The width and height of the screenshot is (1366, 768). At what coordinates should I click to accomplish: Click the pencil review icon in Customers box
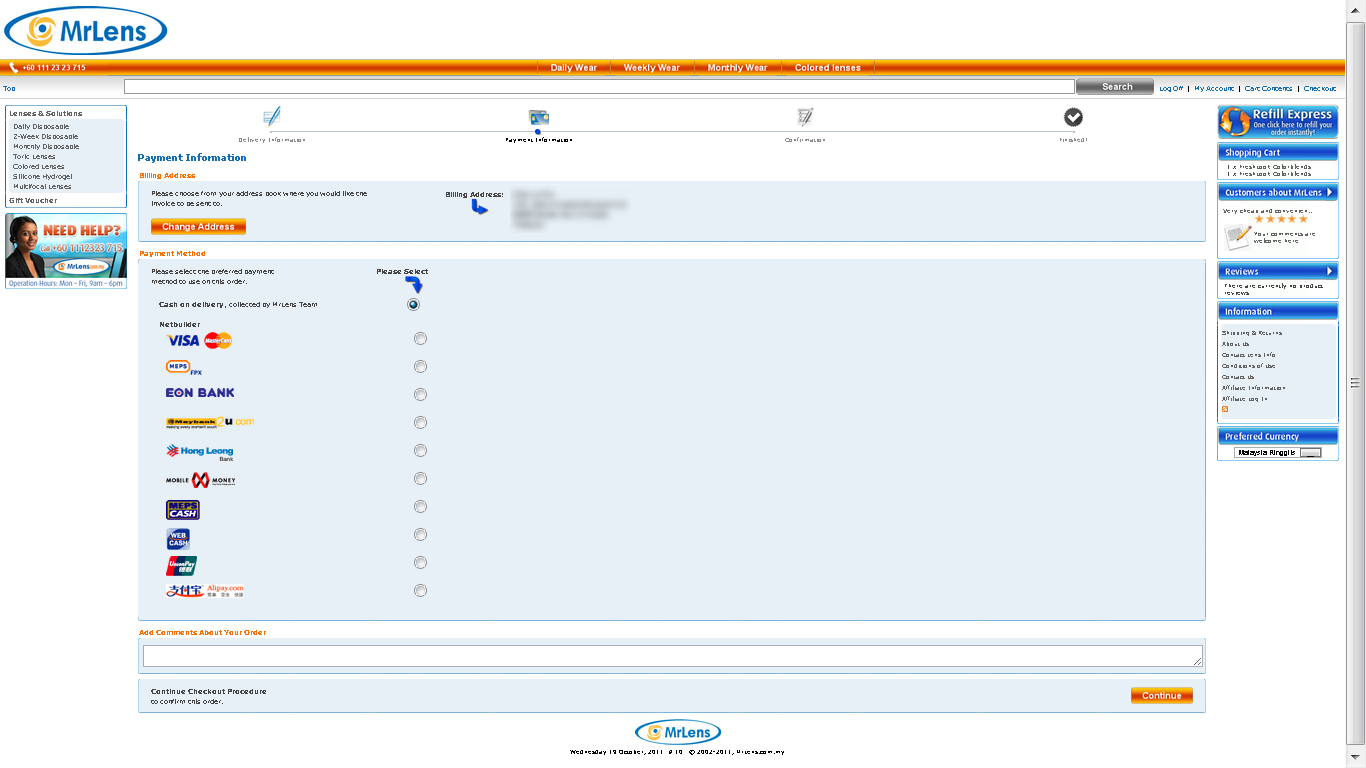pyautogui.click(x=1238, y=236)
